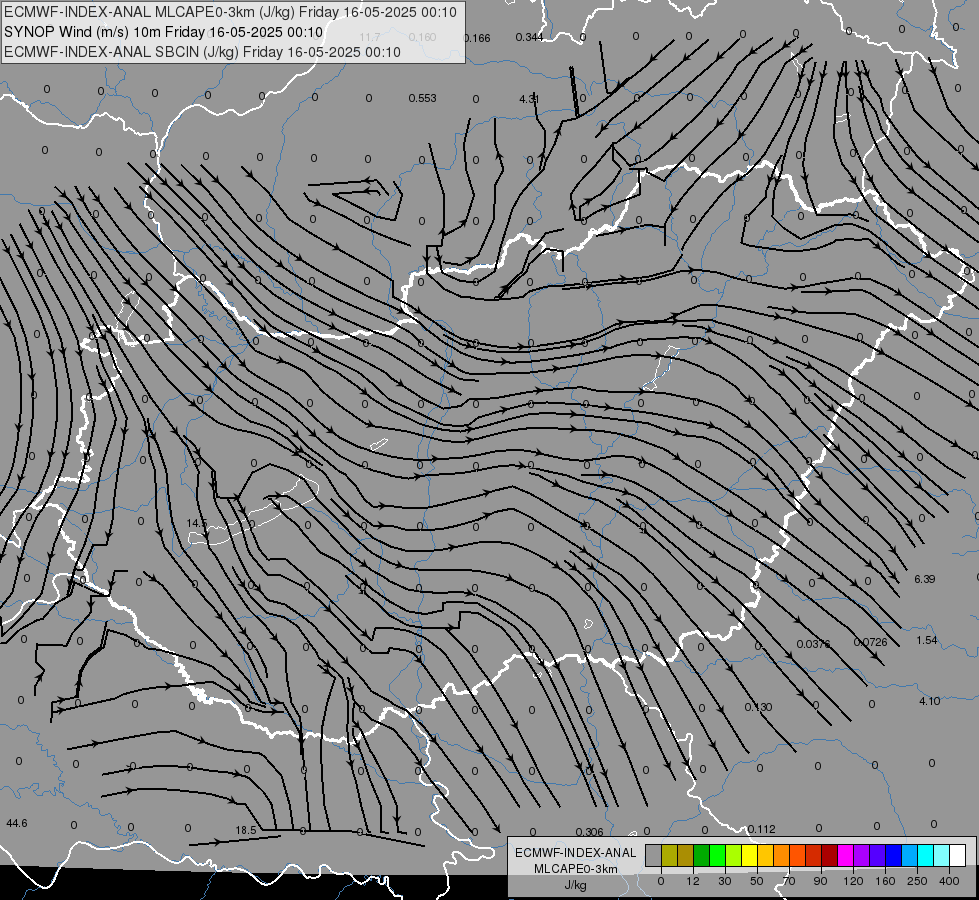Click the map value 4.31

(x=529, y=99)
